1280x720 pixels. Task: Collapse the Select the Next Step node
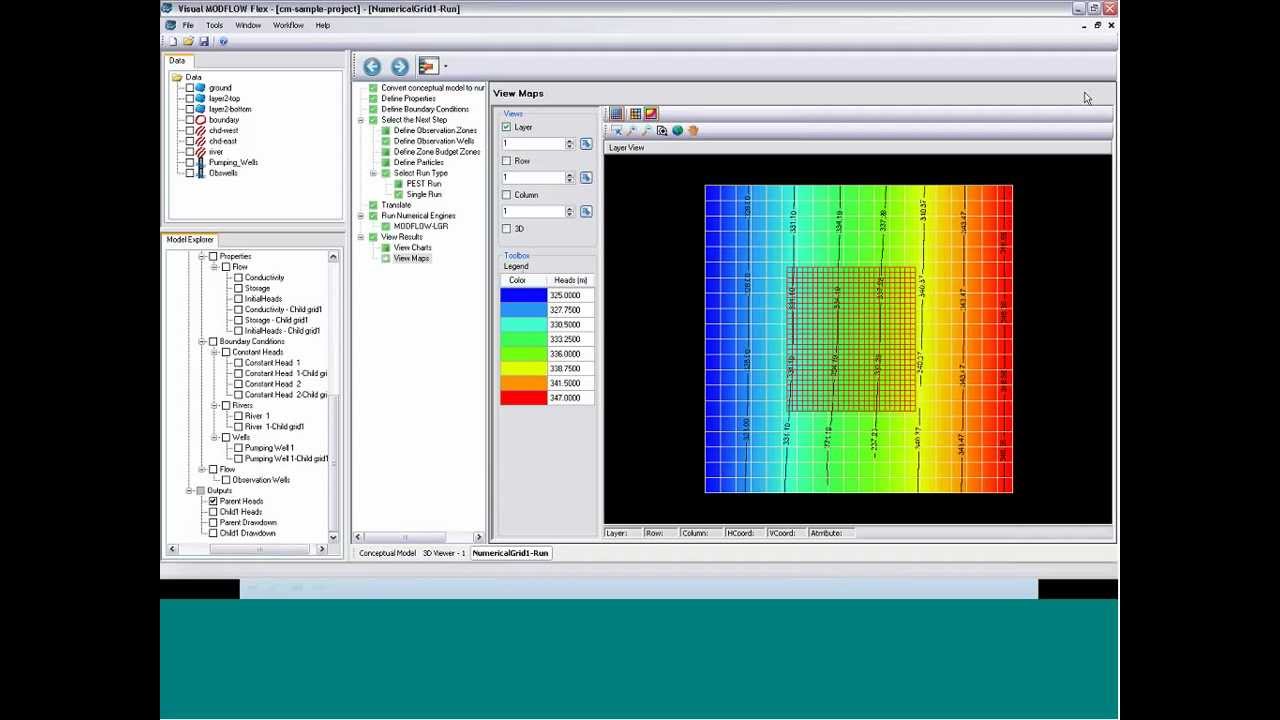361,120
